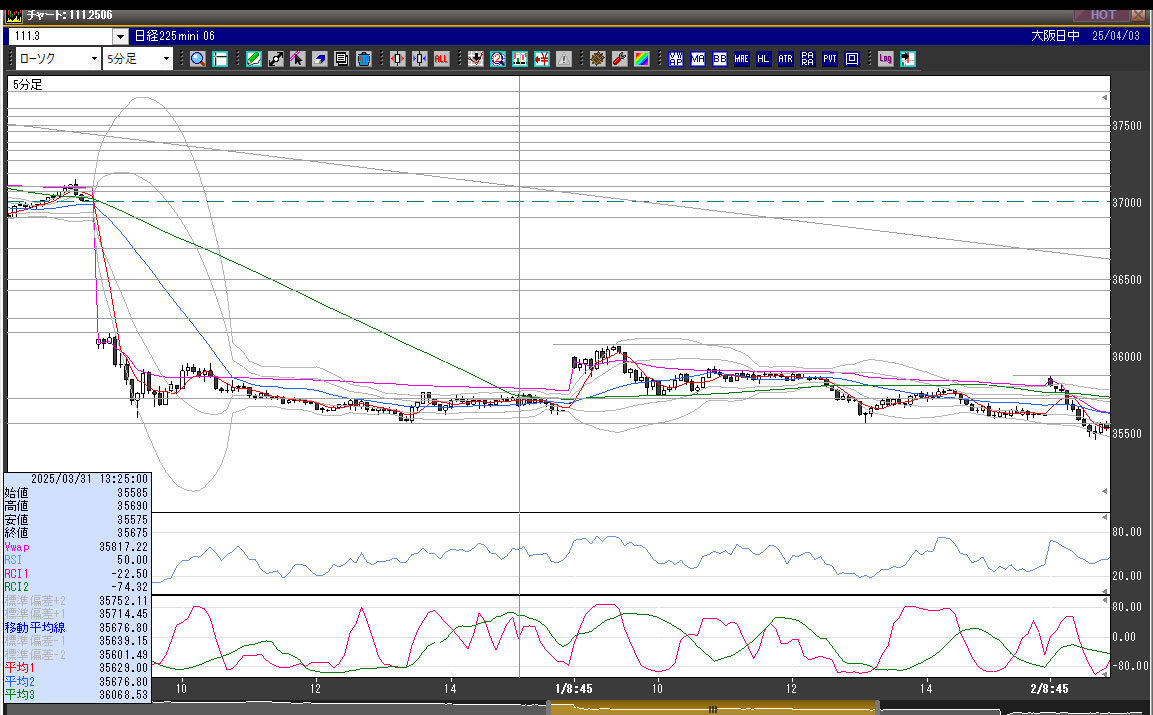Click the Vwap value 35817.22
The image size is (1153, 715).
124,547
